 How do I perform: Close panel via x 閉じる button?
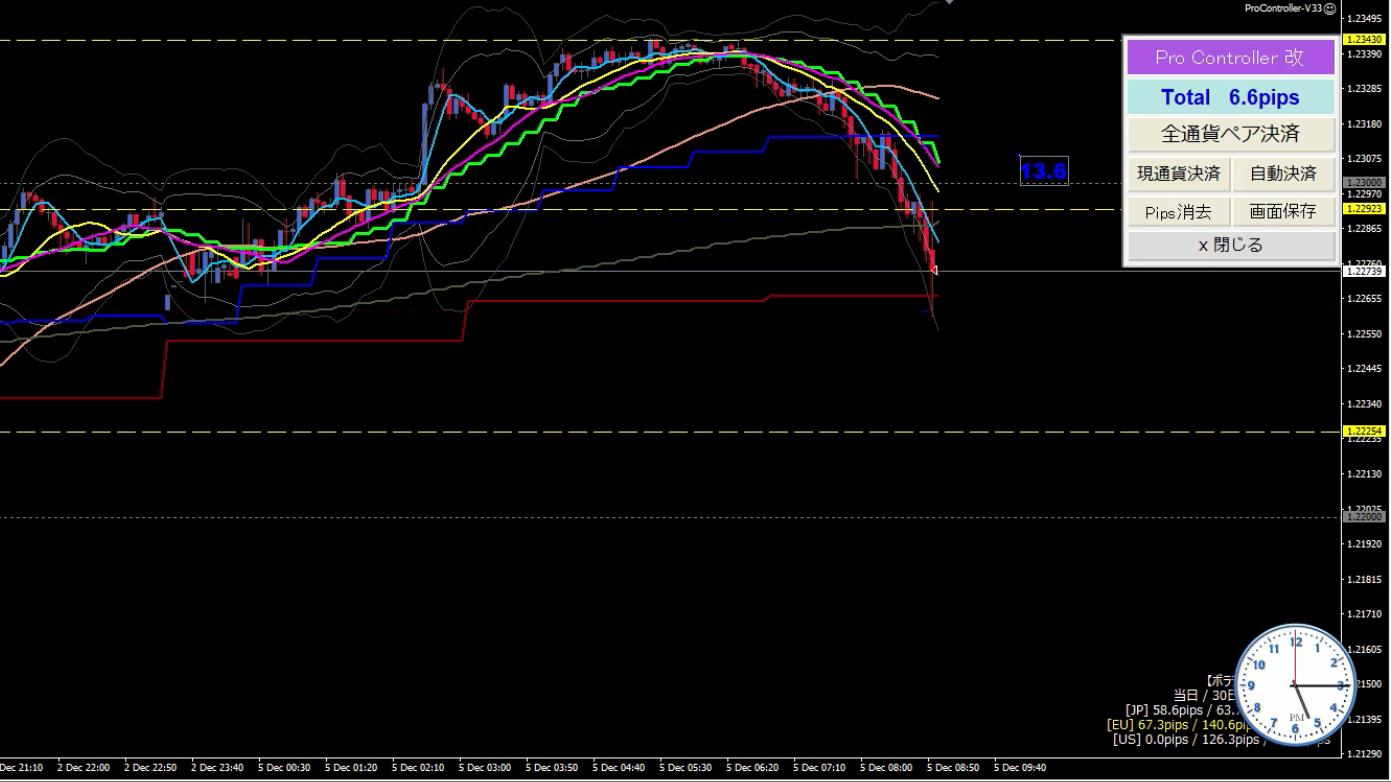(x=1231, y=246)
